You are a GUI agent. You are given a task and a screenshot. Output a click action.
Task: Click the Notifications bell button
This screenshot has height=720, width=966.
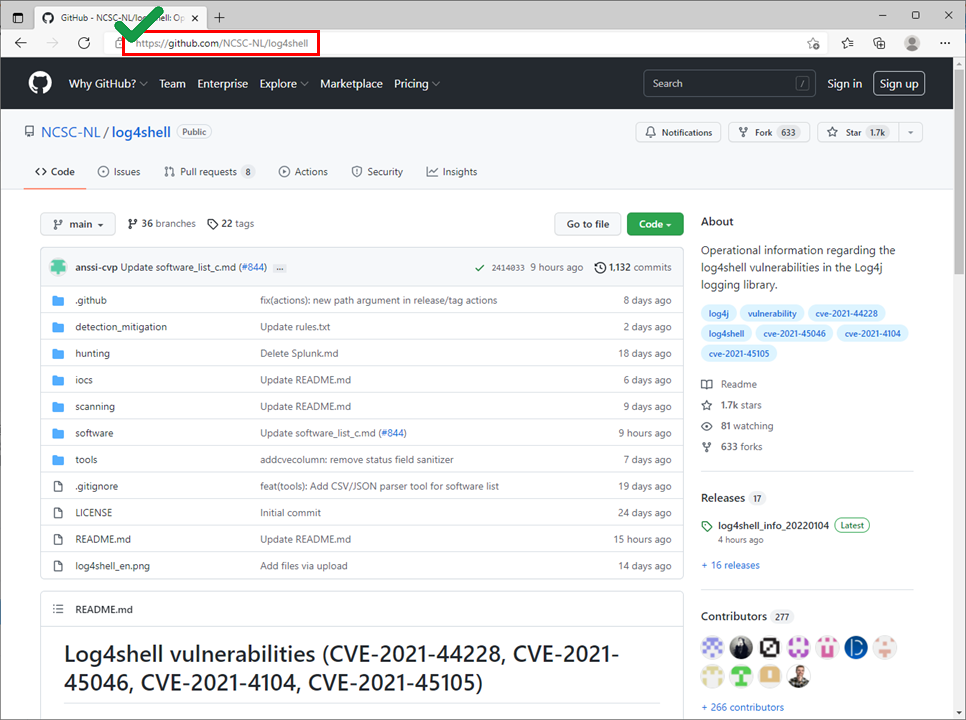click(678, 132)
